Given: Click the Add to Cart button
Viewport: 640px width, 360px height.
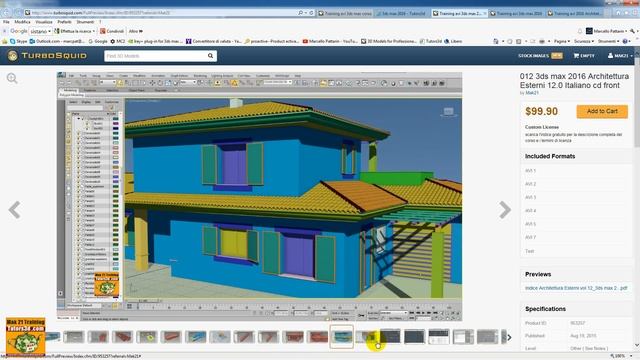Looking at the screenshot, I should click(602, 111).
